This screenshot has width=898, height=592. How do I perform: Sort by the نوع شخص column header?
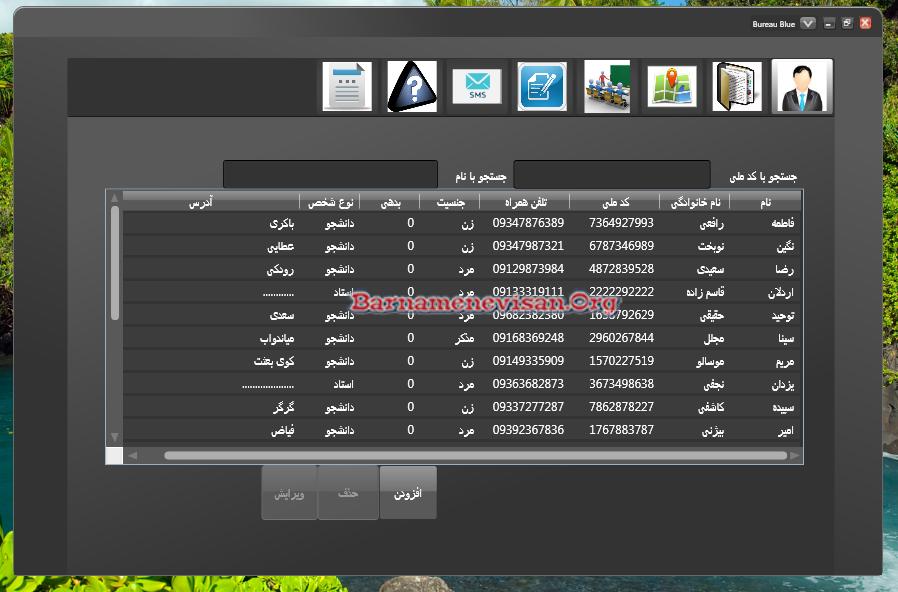click(x=330, y=202)
